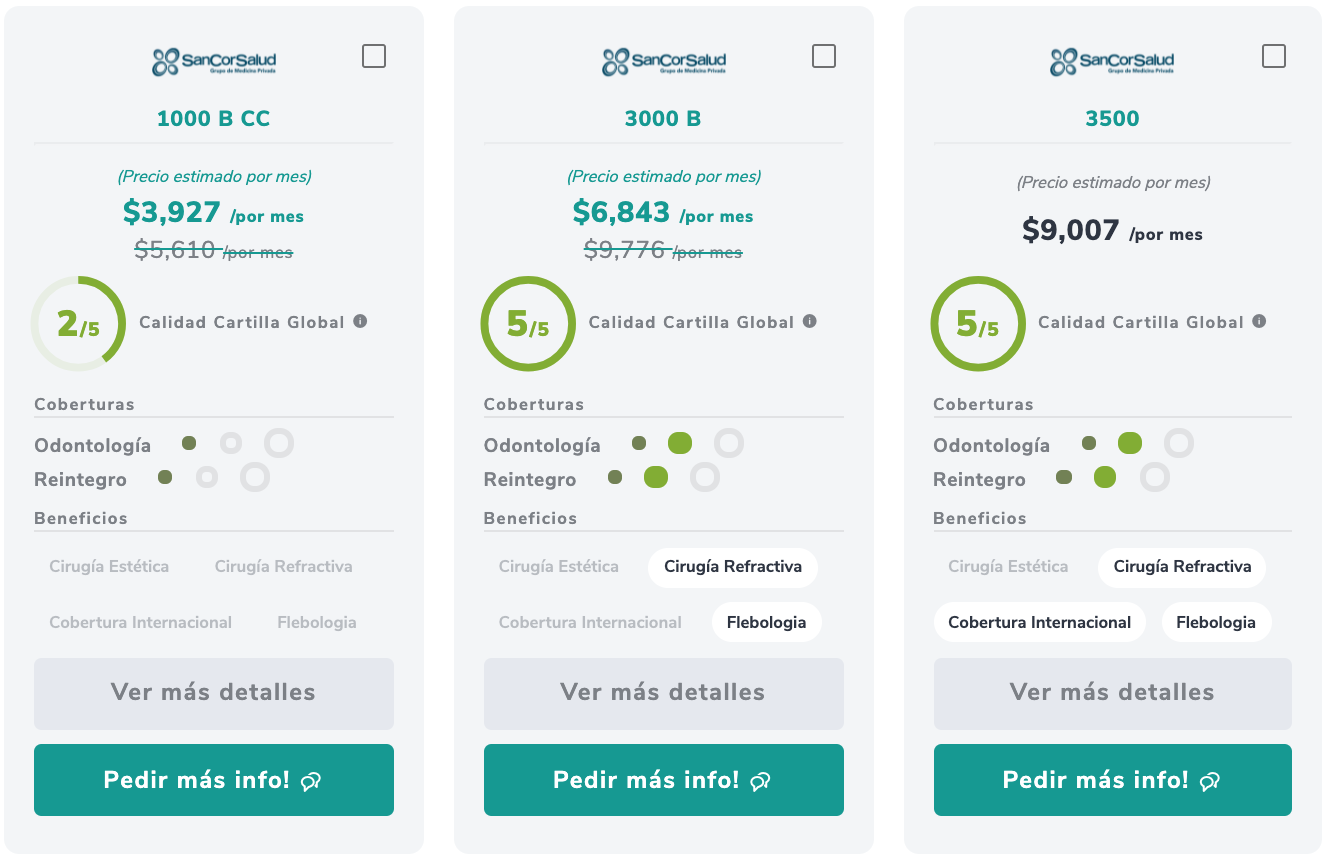The width and height of the screenshot is (1330, 862).
Task: Click the filled Odontología level dot on plan 3000 B
Action: (680, 443)
